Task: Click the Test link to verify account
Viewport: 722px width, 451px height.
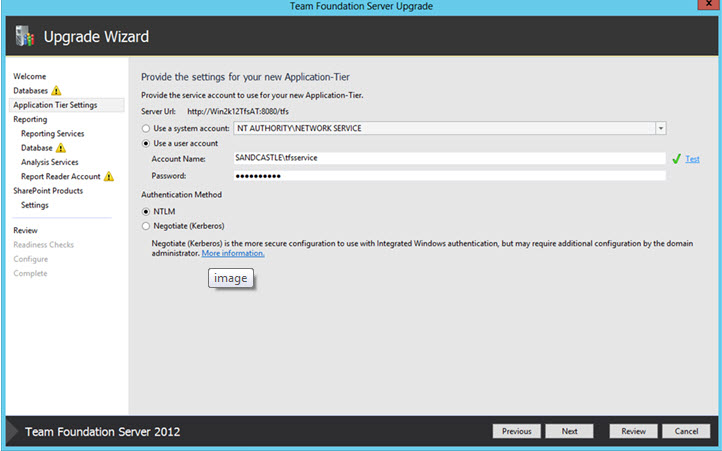Action: pos(692,159)
